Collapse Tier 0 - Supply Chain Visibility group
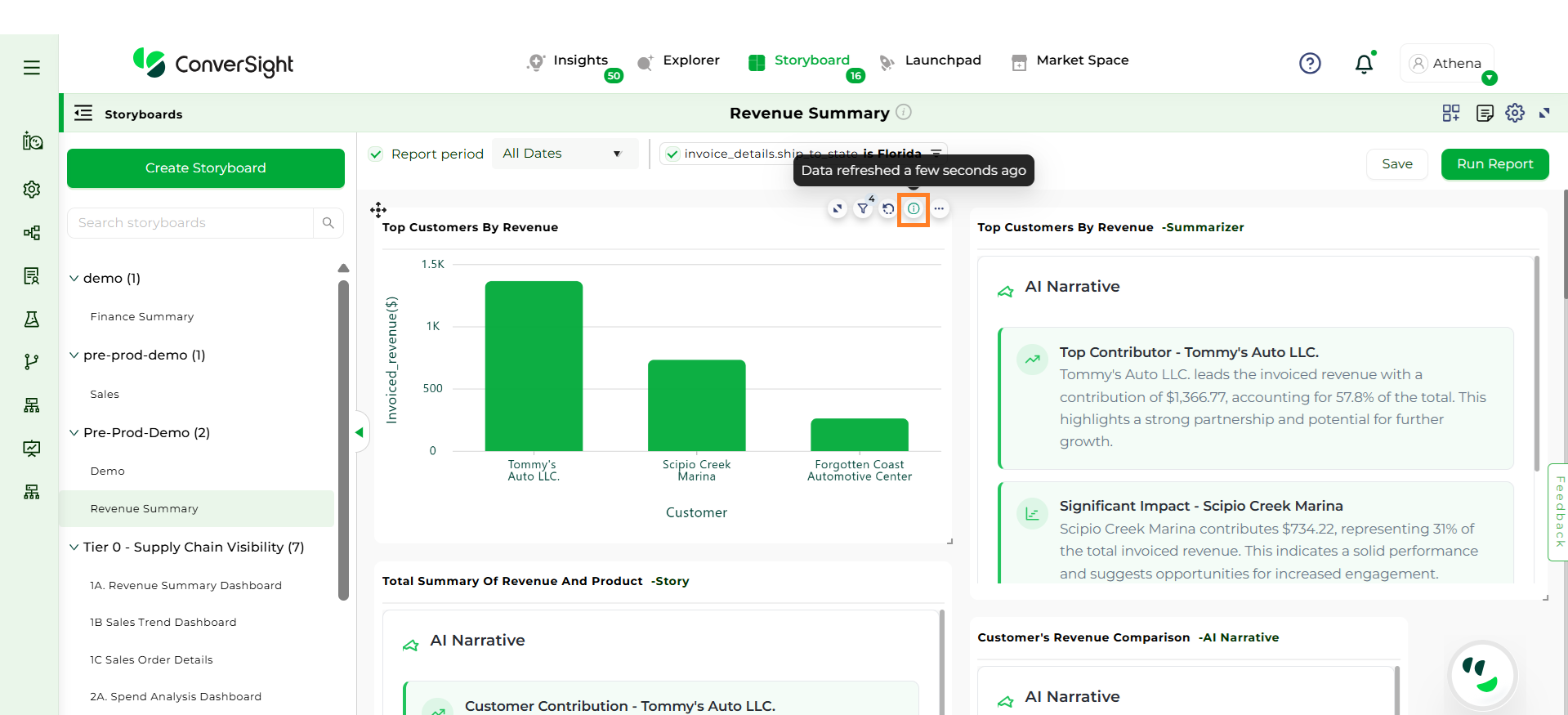The image size is (1568, 715). click(x=74, y=547)
